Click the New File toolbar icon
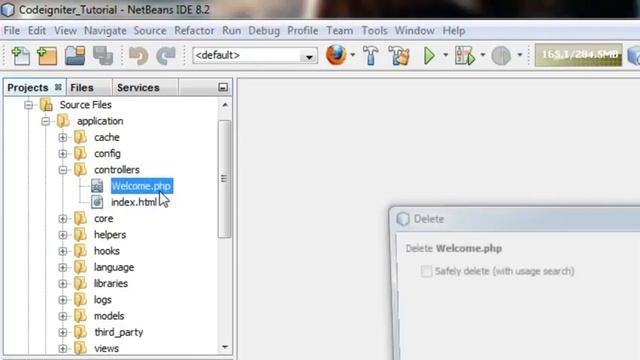 20,56
